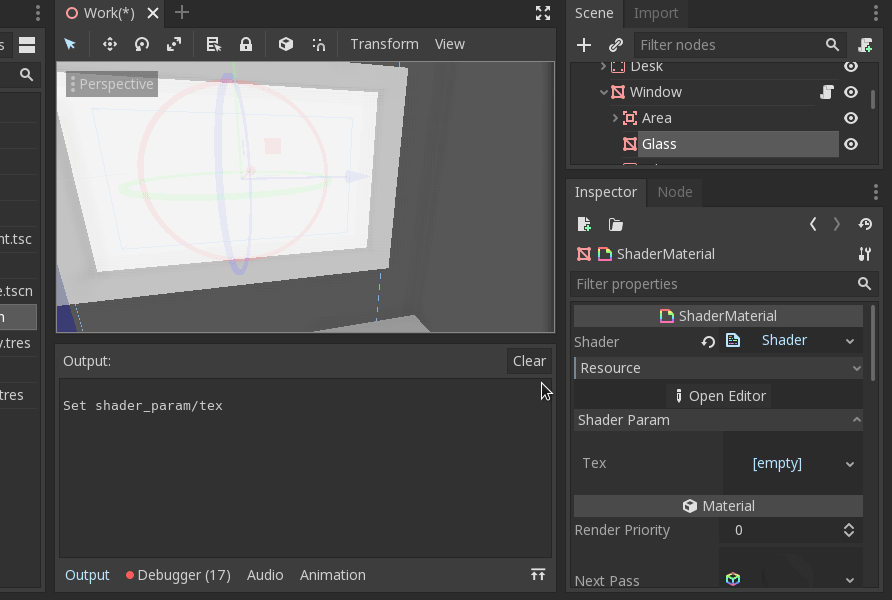This screenshot has height=600, width=892.
Task: Click the Clear button in Output panel
Action: pyautogui.click(x=528, y=361)
